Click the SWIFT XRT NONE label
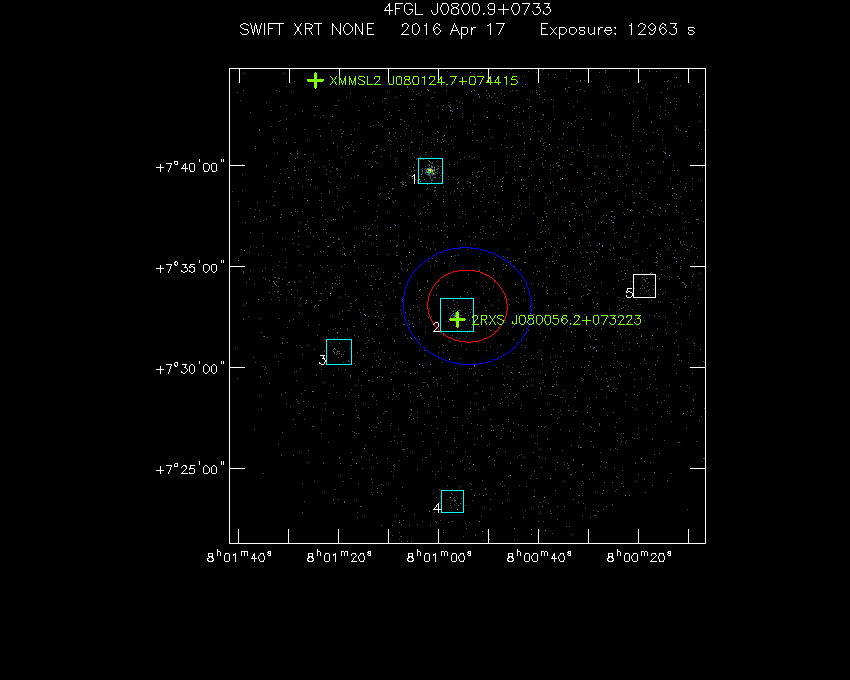The width and height of the screenshot is (850, 680). point(307,29)
